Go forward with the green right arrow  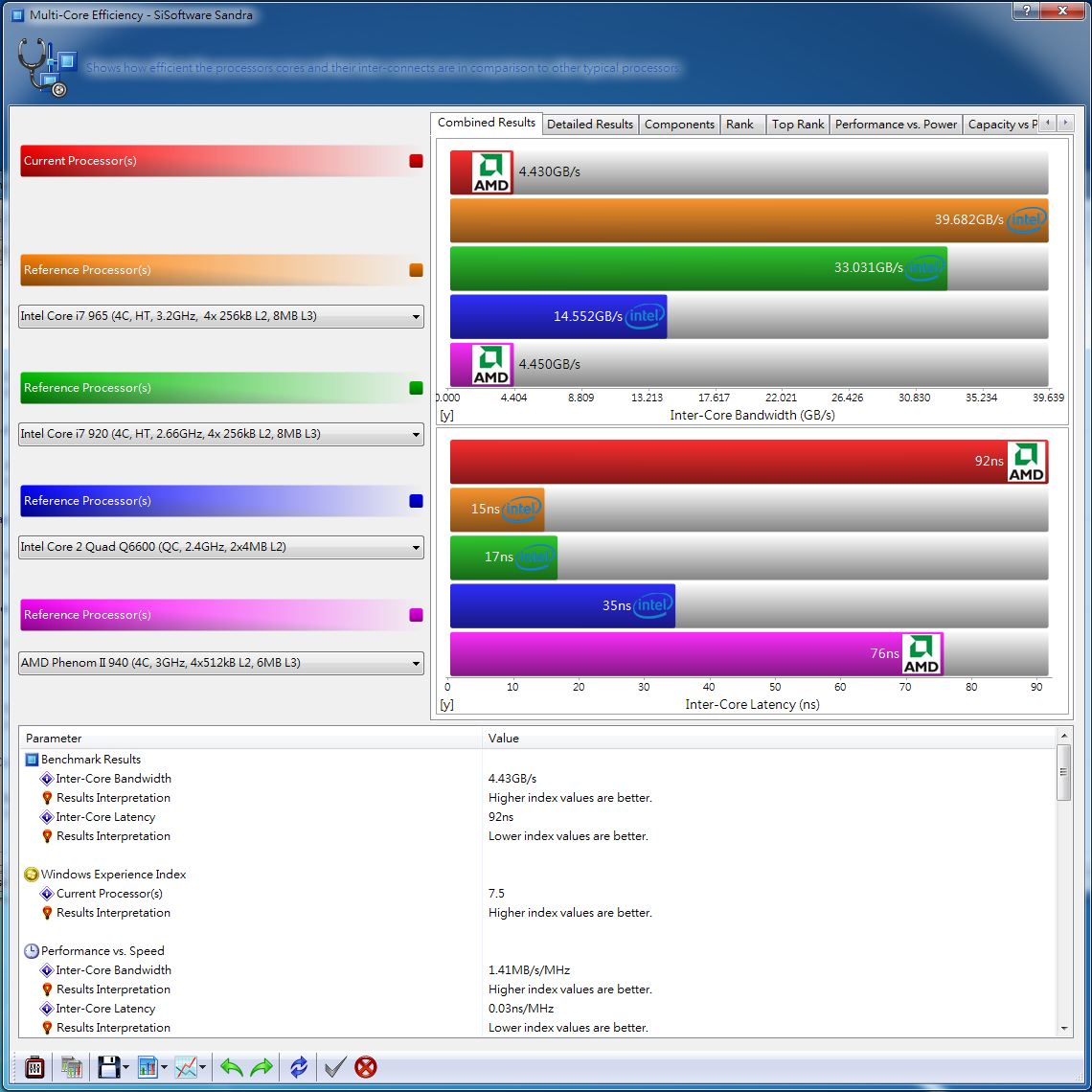(262, 1066)
